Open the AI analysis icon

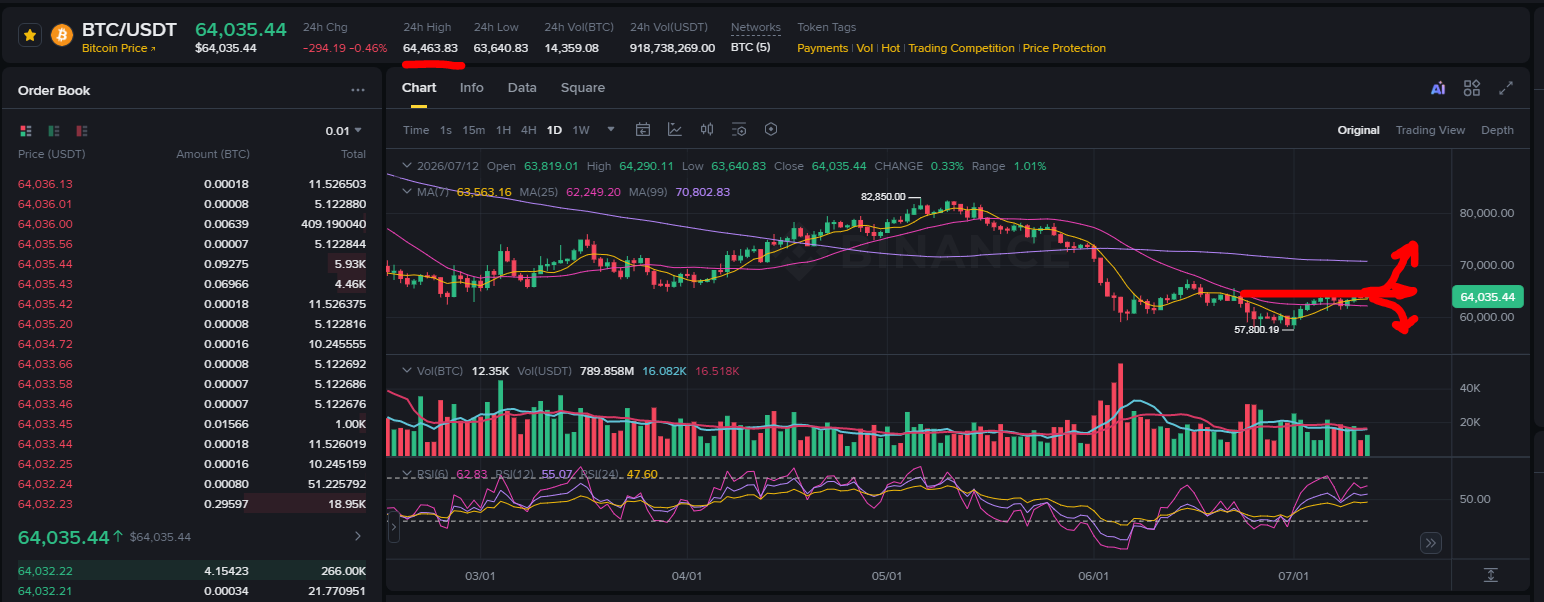click(x=1438, y=88)
